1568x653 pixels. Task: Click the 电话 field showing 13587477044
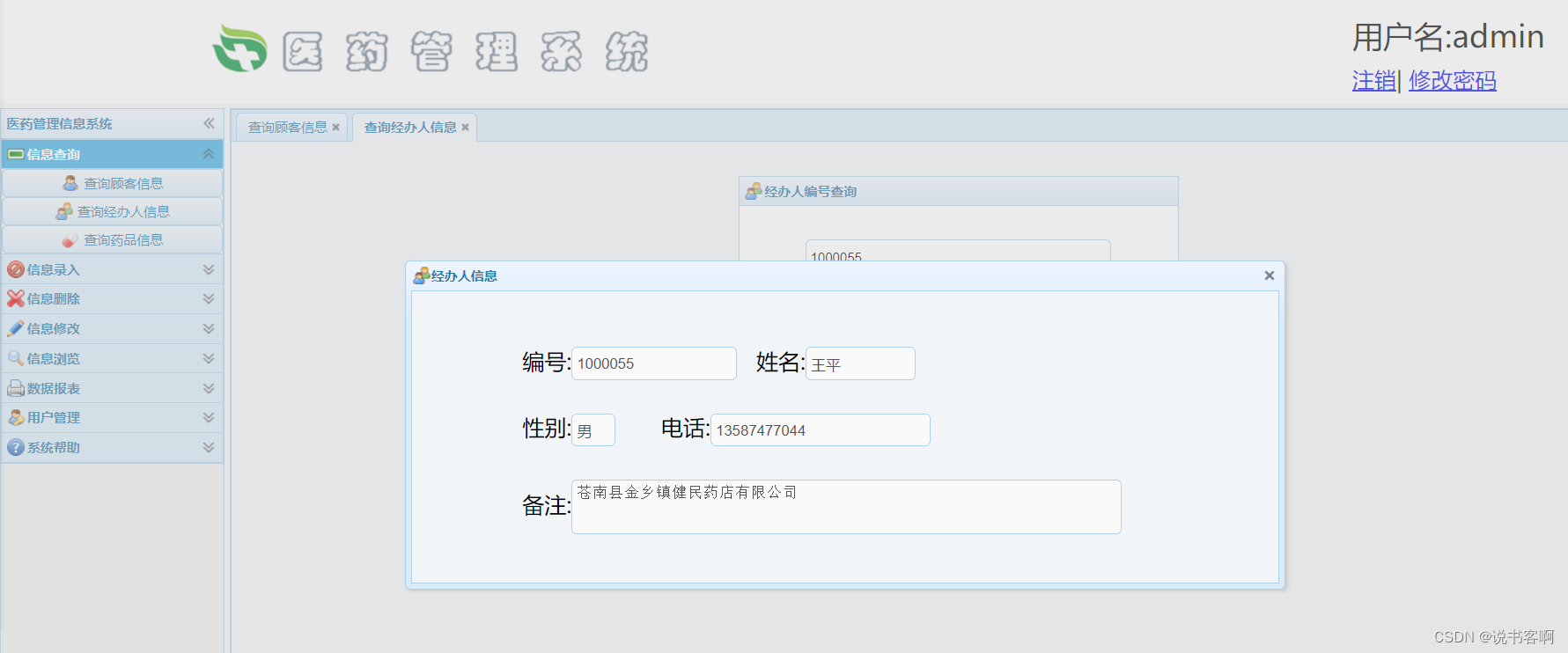click(x=821, y=430)
